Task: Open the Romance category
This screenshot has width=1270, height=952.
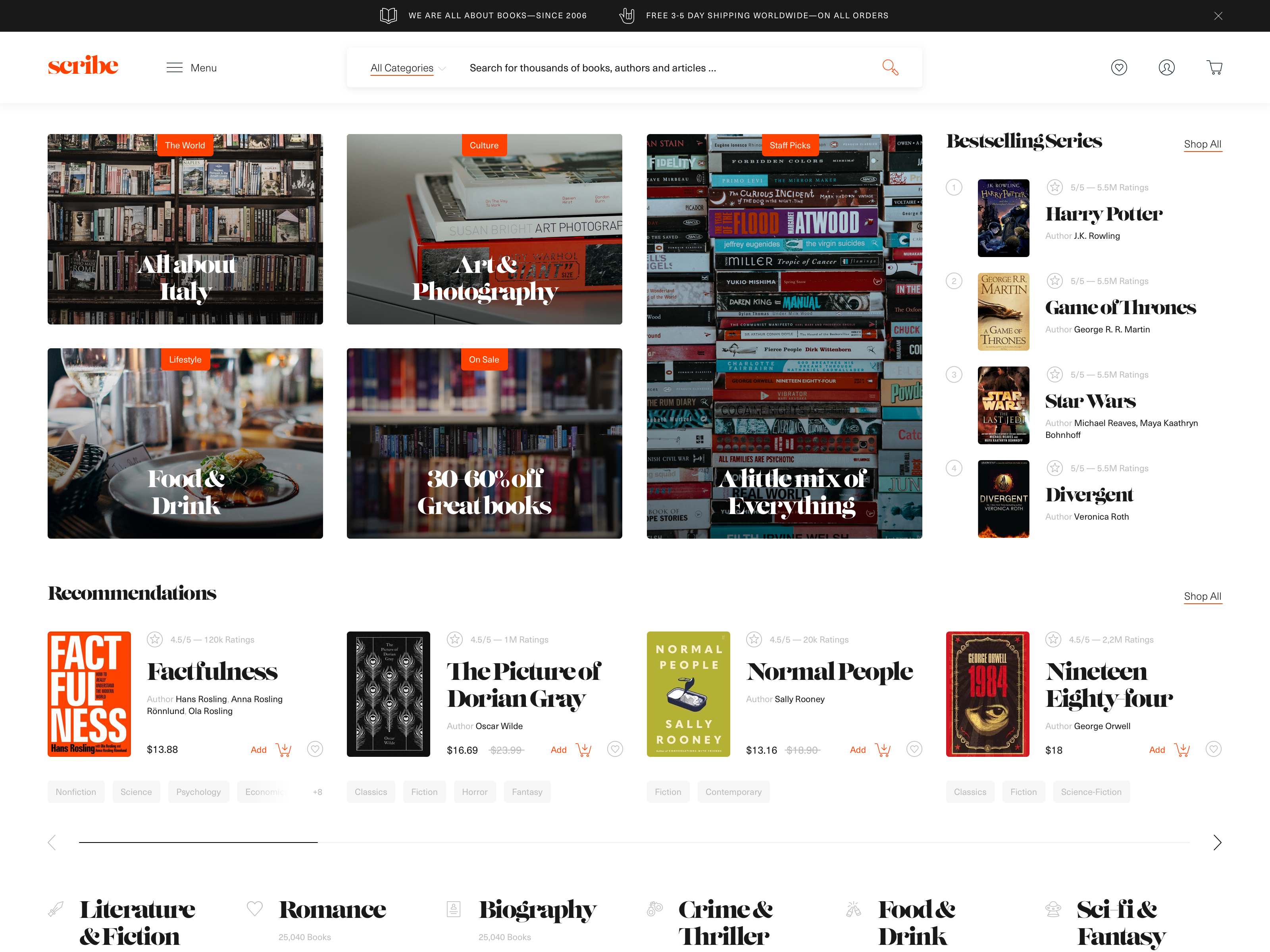Action: point(333,910)
